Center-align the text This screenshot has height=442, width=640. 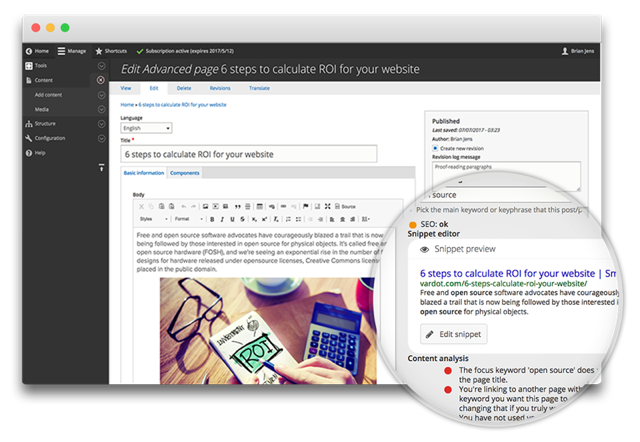click(342, 219)
